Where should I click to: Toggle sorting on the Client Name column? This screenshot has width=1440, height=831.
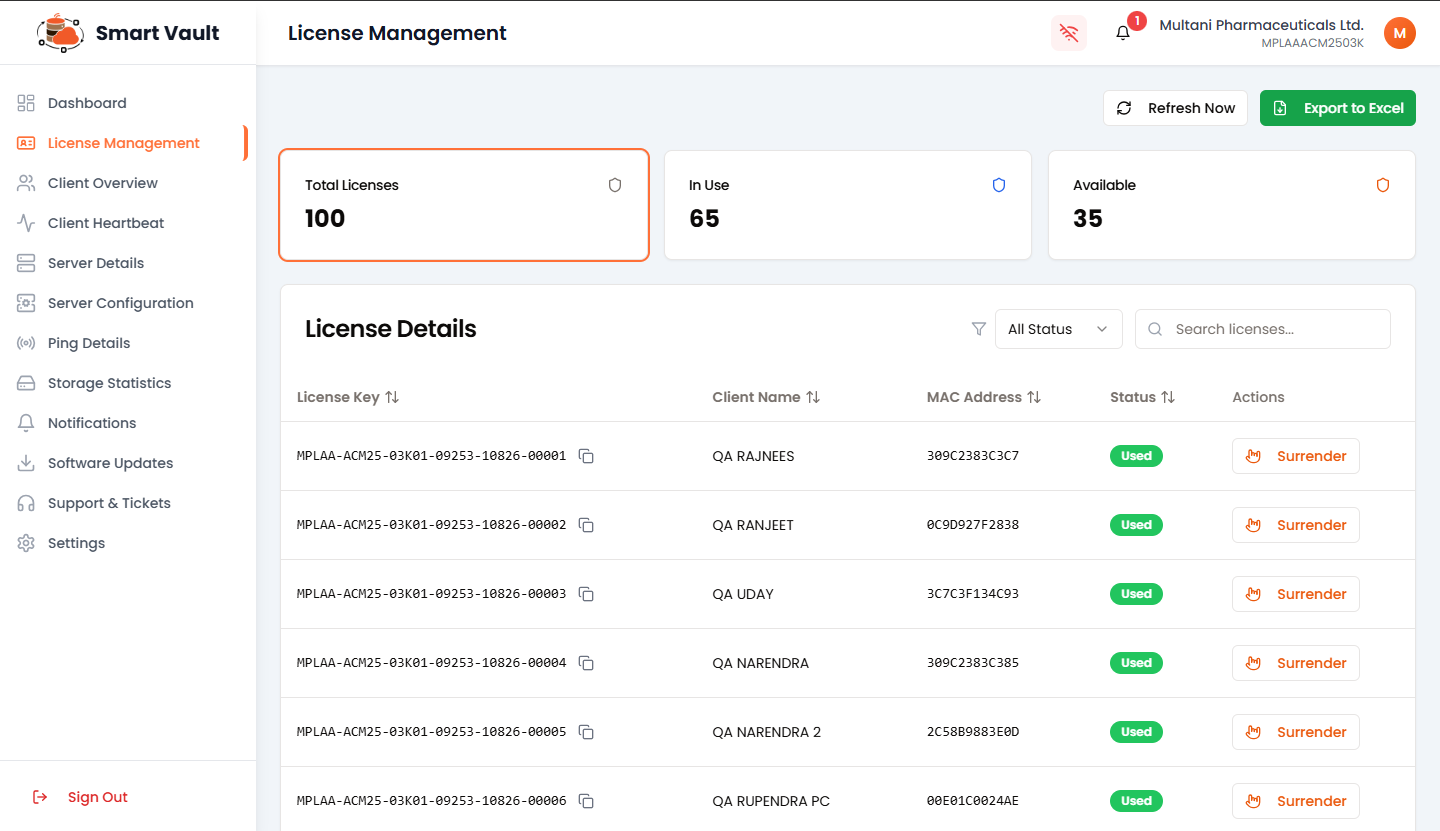pyautogui.click(x=815, y=397)
